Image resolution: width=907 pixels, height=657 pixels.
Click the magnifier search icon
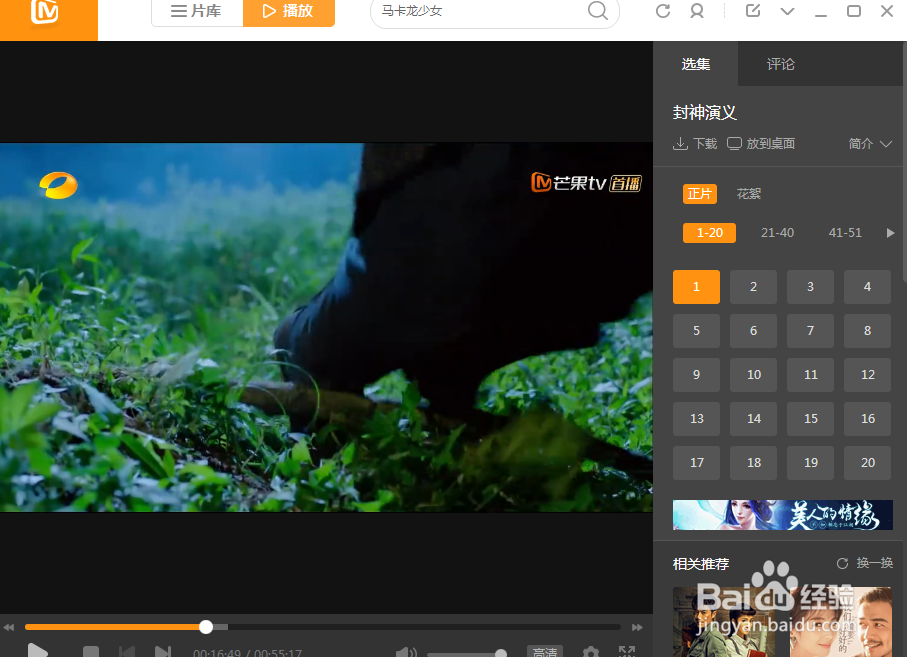(x=598, y=10)
